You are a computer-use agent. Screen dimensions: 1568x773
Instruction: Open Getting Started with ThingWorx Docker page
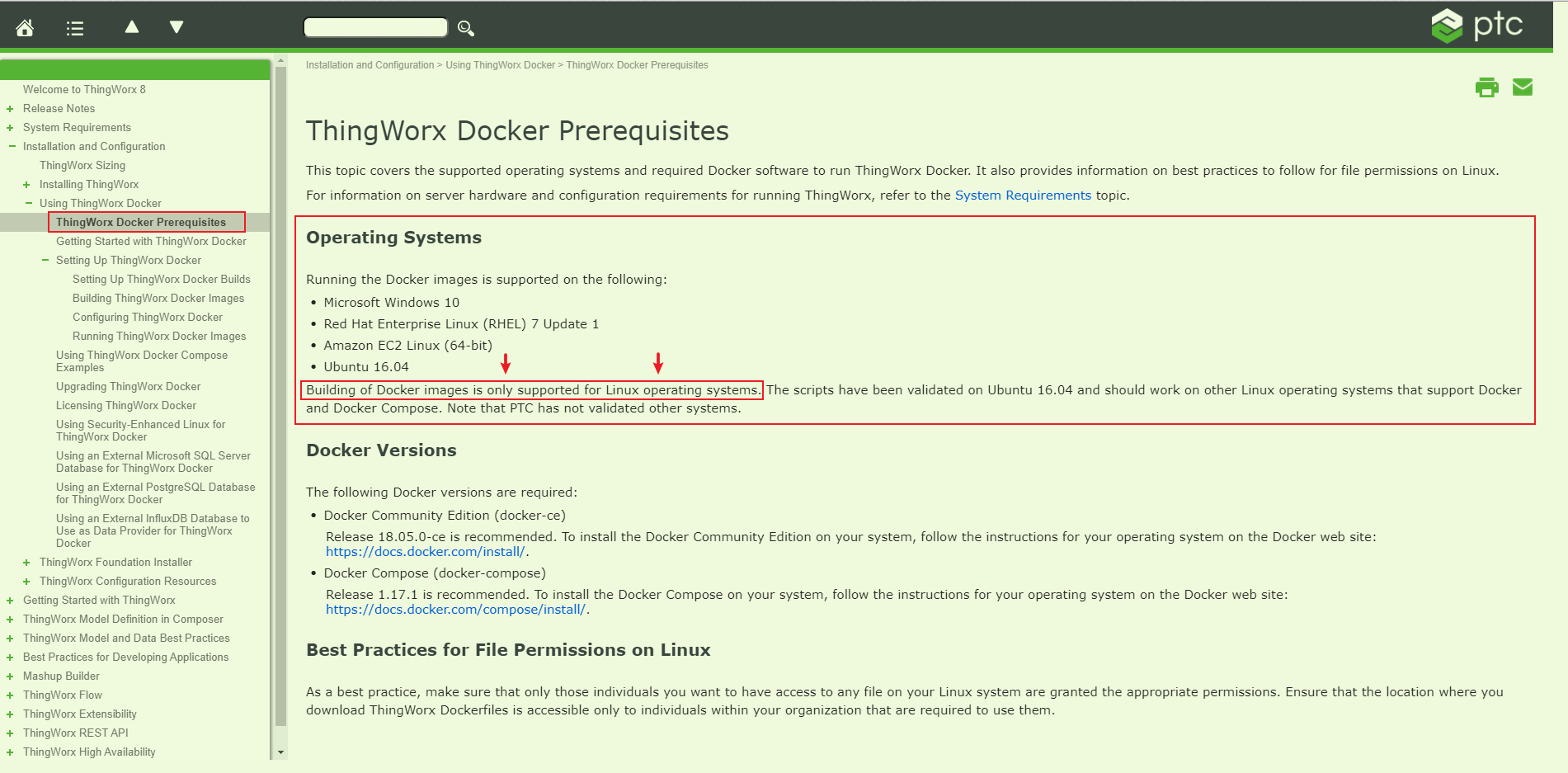click(x=151, y=241)
